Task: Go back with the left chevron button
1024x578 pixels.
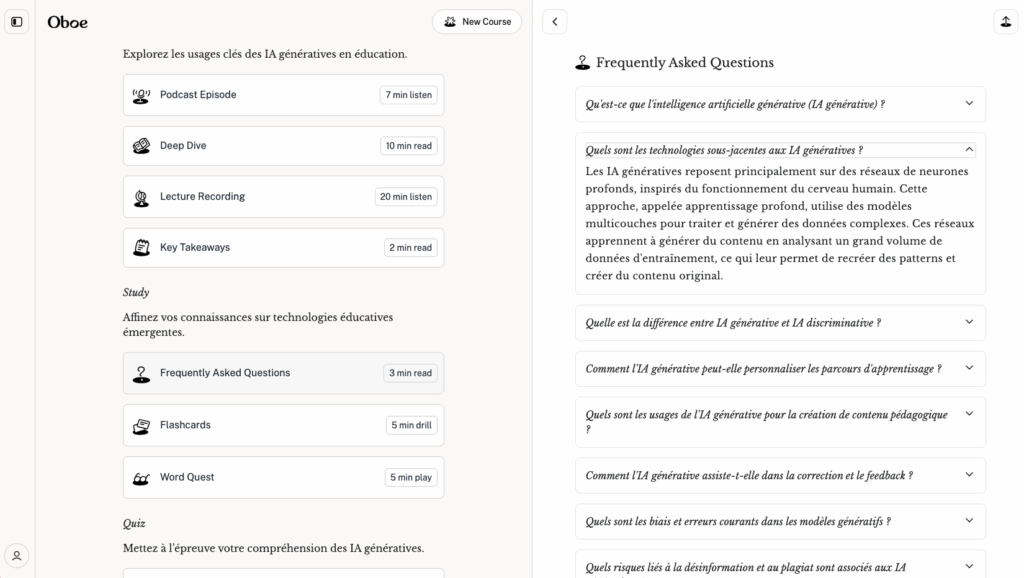Action: click(x=555, y=22)
